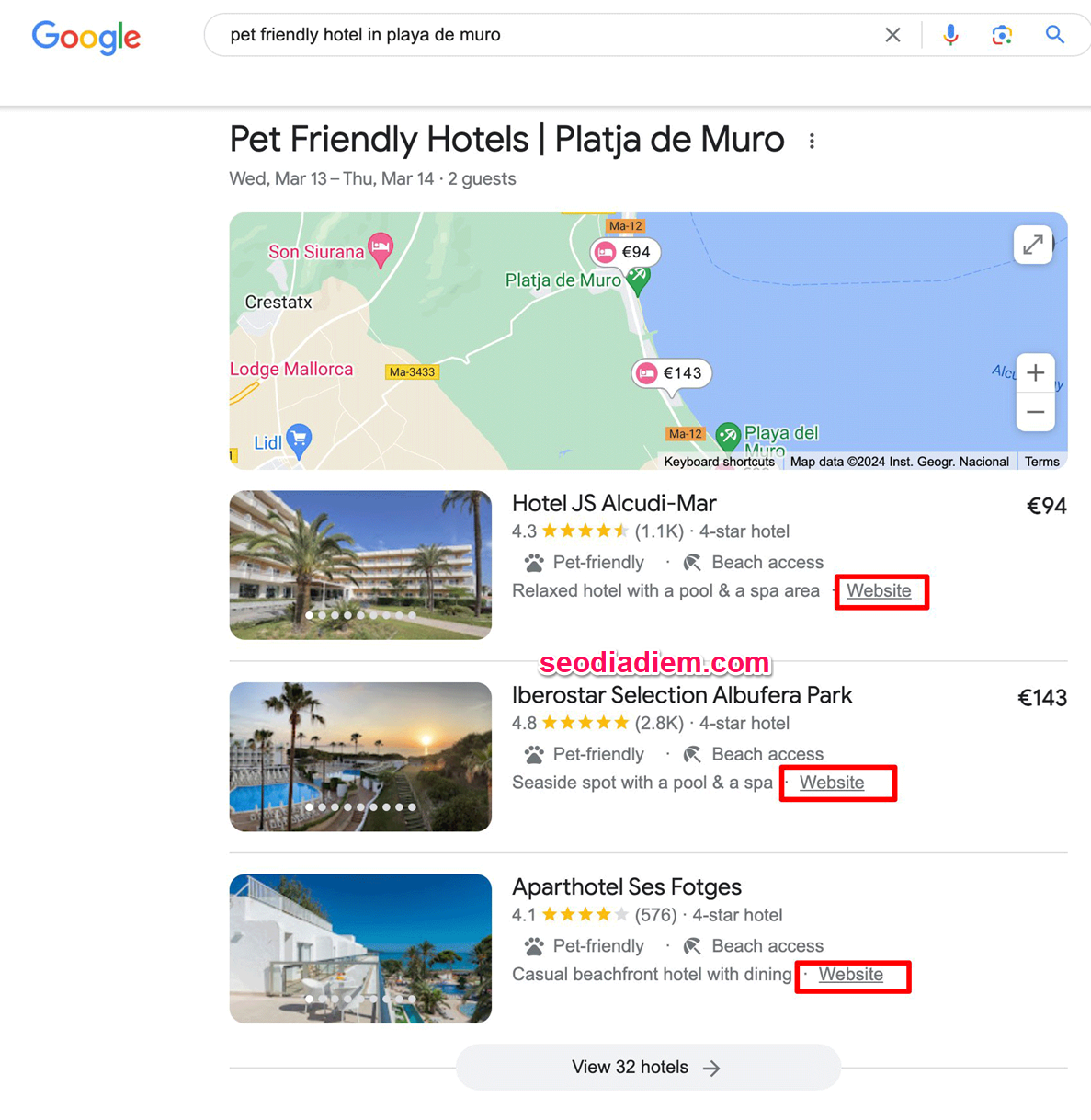
Task: Open Aparthotel Ses Fotges photo thumbnail
Action: pos(360,948)
